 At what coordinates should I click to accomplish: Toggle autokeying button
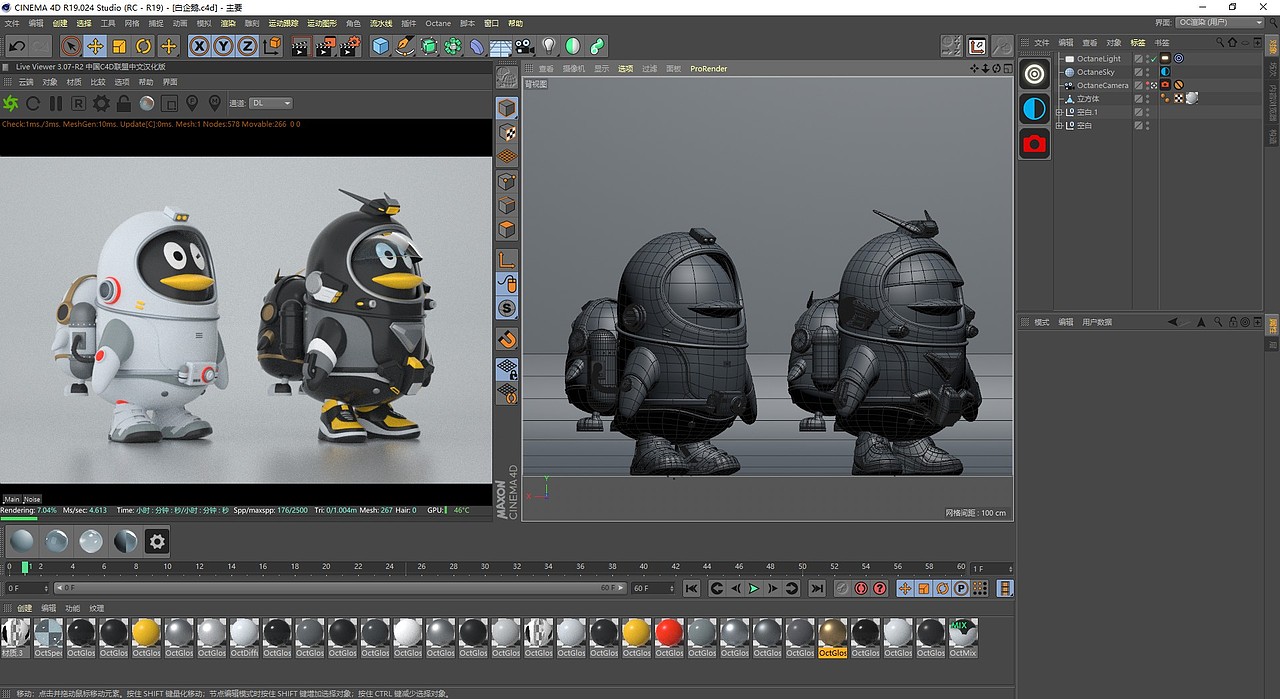pos(861,588)
